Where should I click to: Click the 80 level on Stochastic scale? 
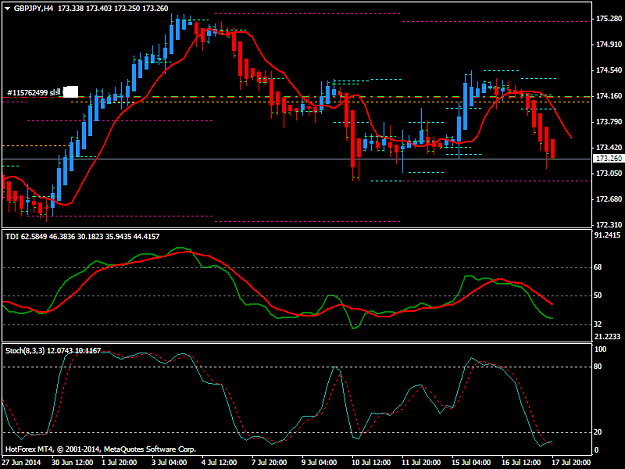tap(598, 367)
